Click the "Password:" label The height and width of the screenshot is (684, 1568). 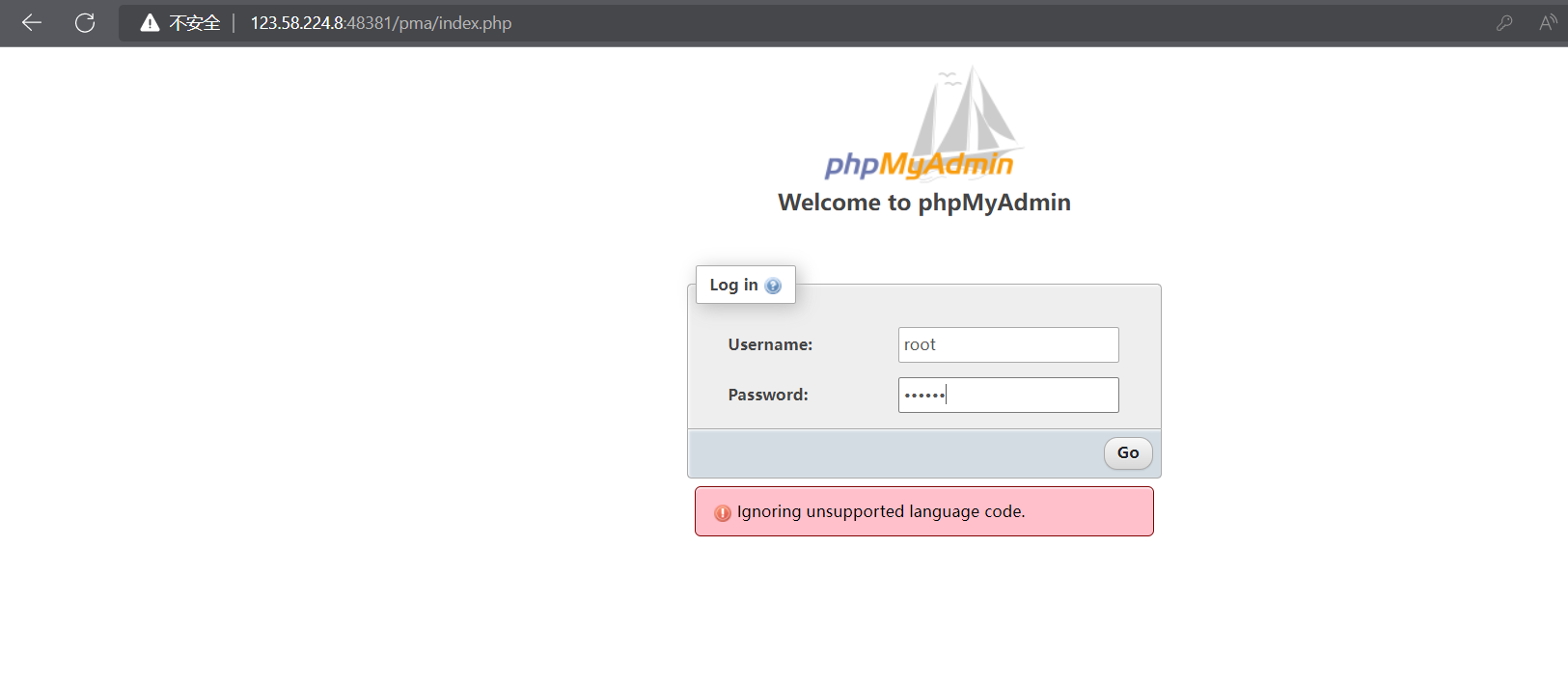pos(768,395)
